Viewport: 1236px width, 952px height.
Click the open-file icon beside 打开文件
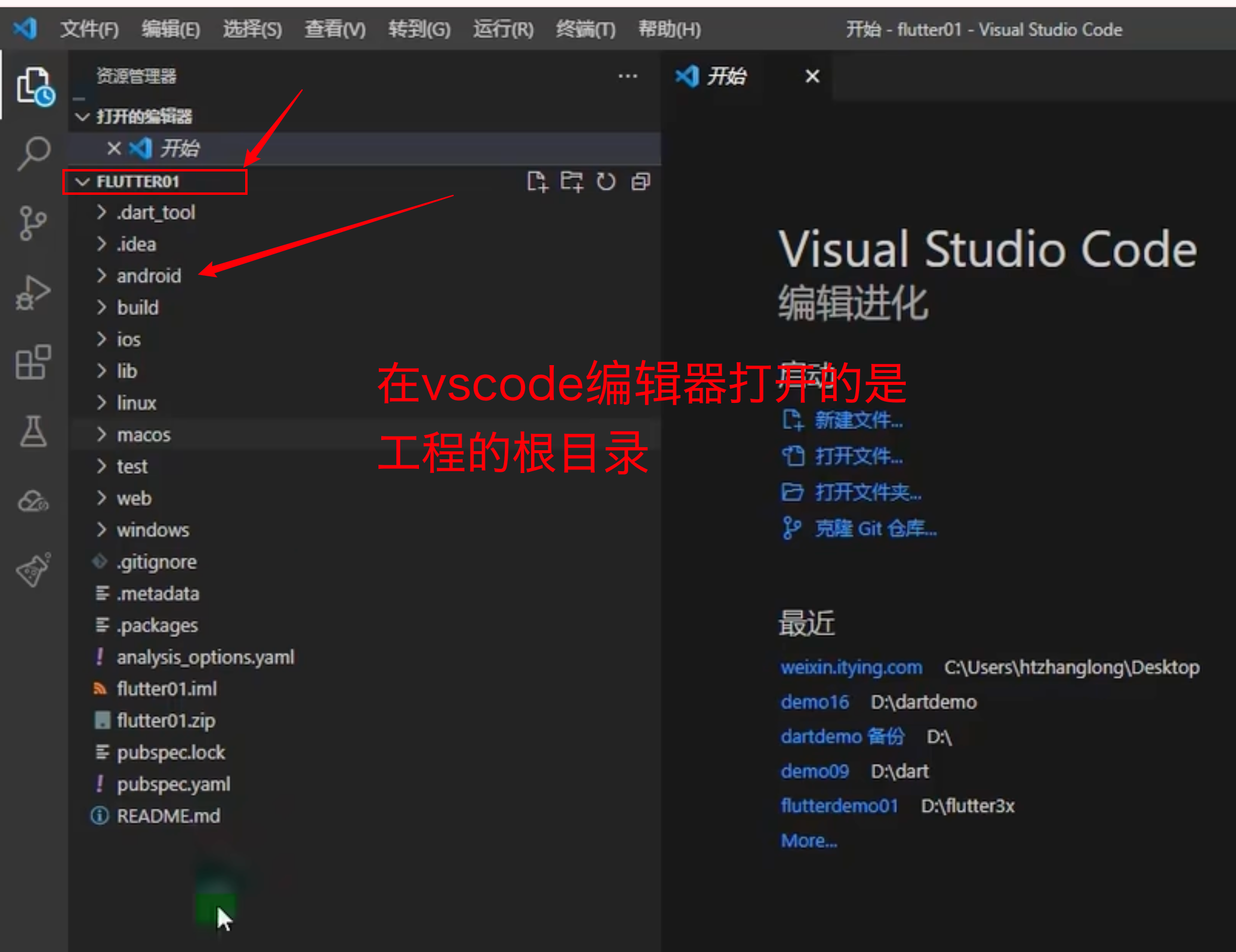pos(792,456)
